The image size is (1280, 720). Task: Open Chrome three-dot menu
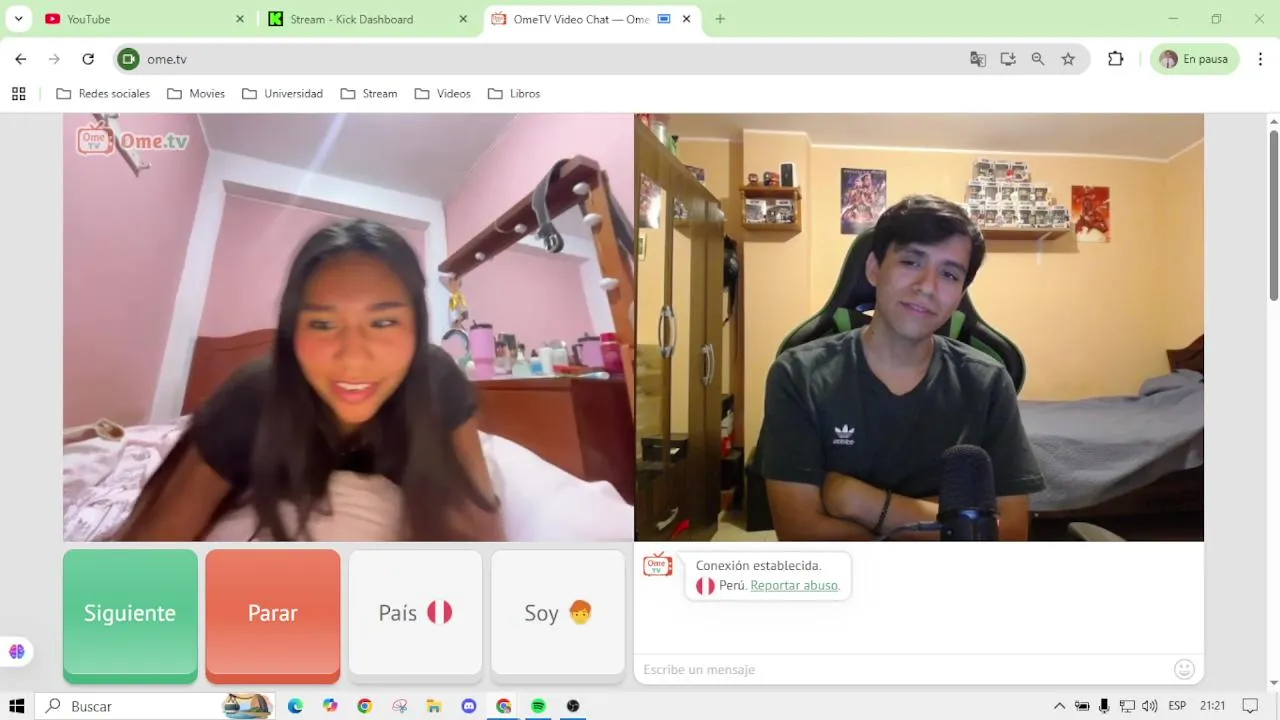point(1259,59)
